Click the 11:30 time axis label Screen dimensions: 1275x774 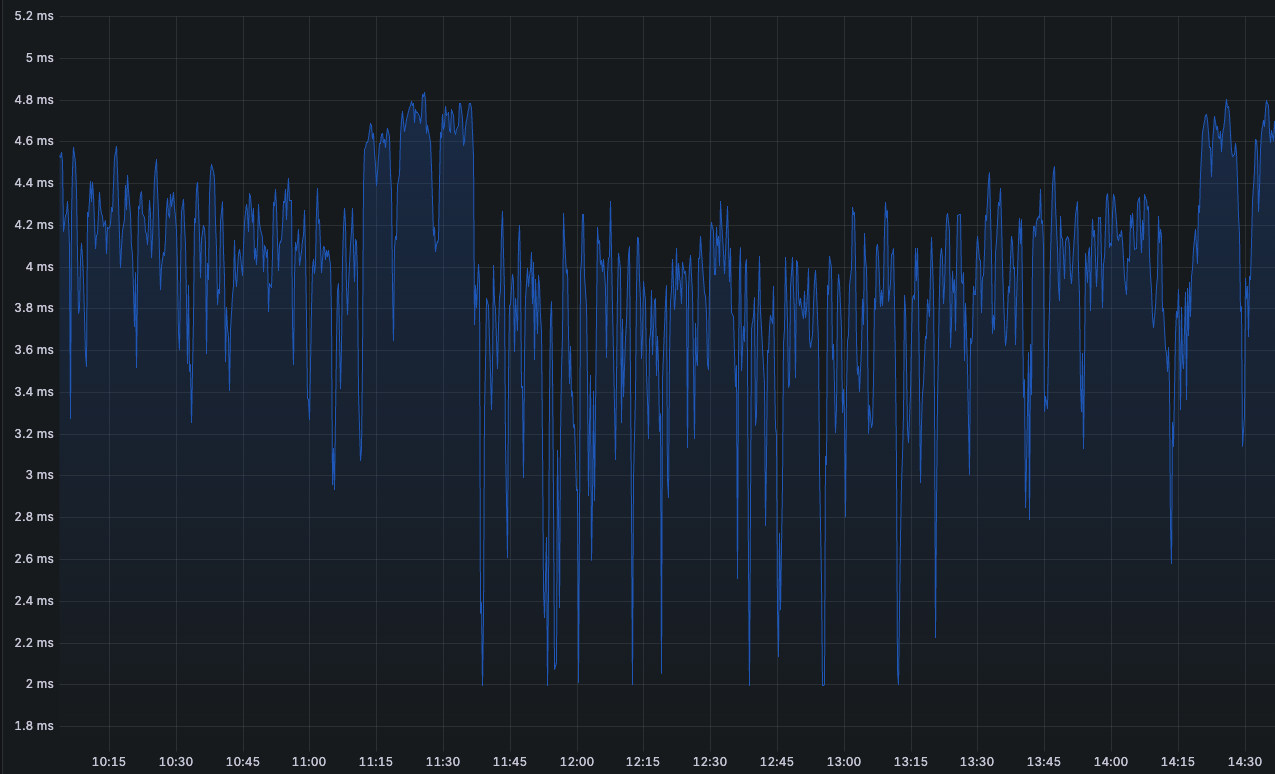[443, 762]
